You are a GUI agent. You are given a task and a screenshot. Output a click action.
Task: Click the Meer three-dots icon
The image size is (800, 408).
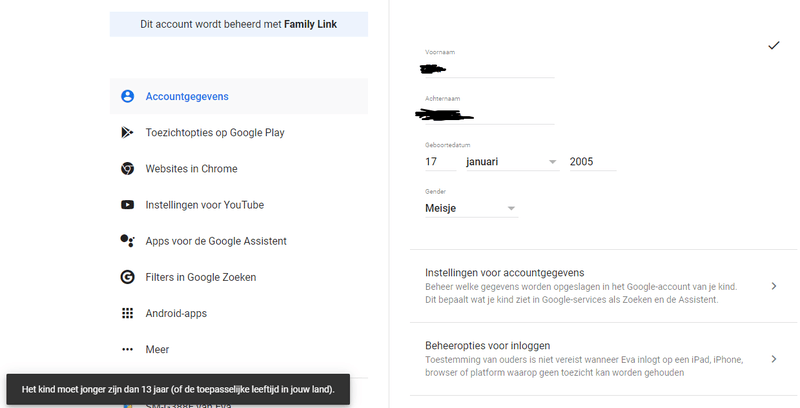point(127,350)
